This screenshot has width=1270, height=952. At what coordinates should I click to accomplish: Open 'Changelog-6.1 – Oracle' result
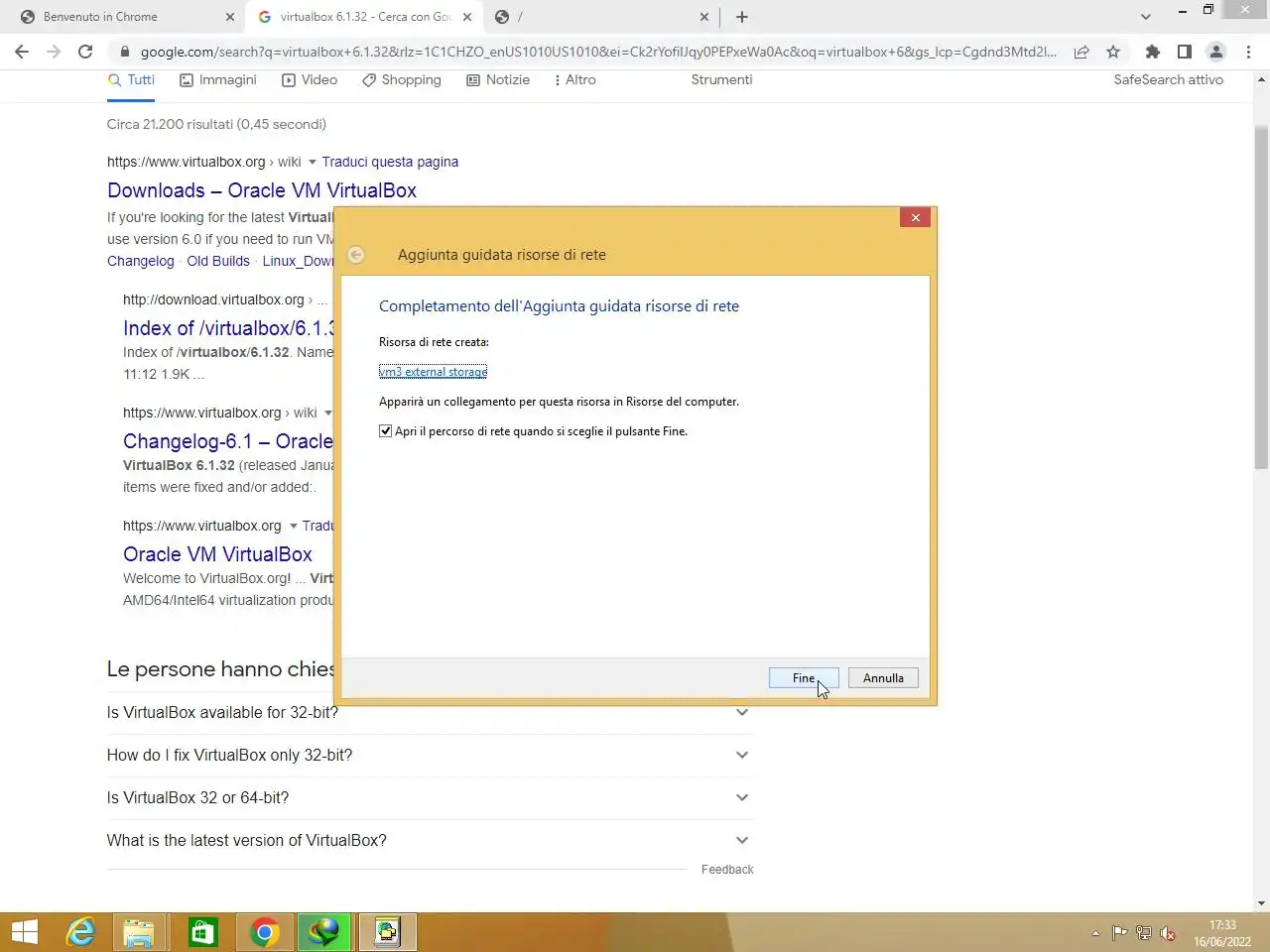[x=228, y=441]
